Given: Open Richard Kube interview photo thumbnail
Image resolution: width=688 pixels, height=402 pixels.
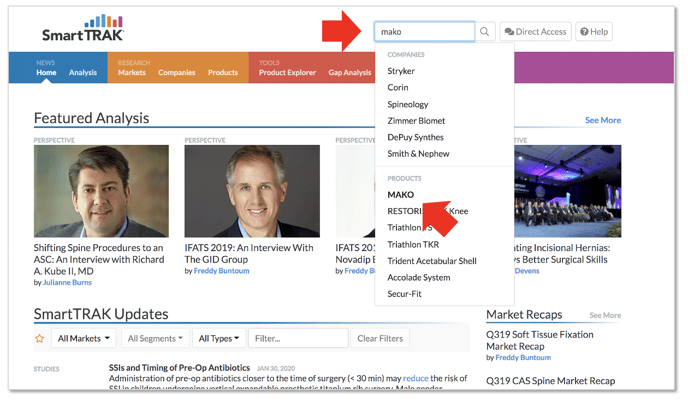Looking at the screenshot, I should pyautogui.click(x=101, y=191).
